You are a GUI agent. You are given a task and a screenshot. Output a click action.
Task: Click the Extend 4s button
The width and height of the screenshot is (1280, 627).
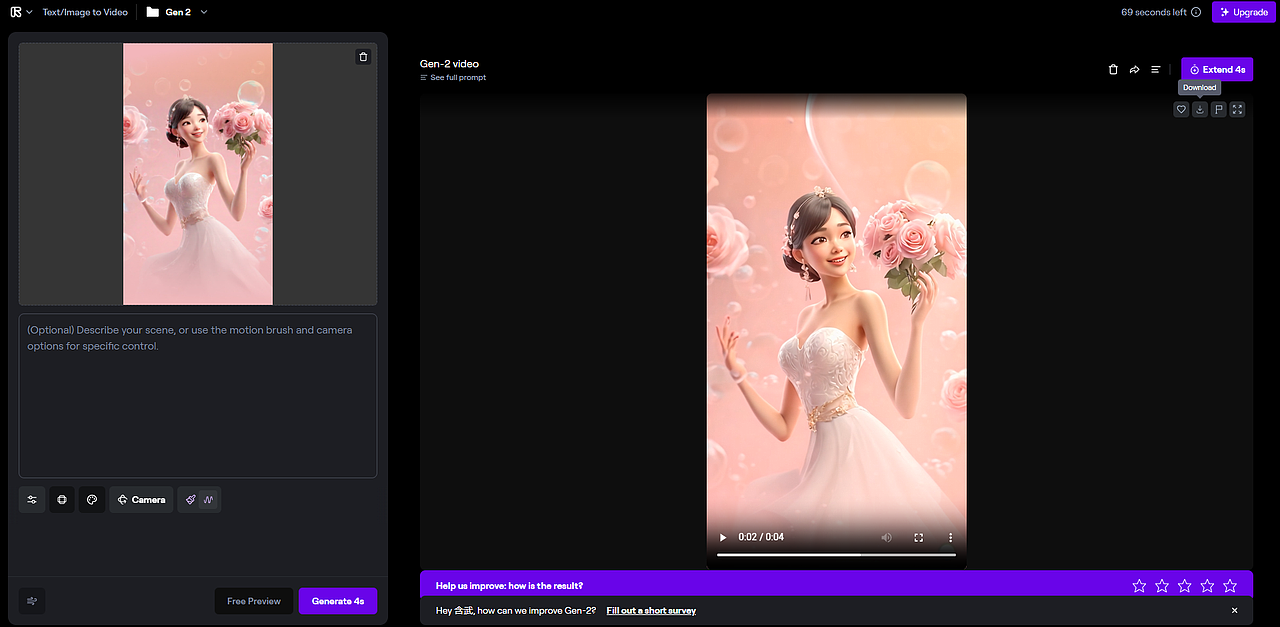(x=1217, y=69)
